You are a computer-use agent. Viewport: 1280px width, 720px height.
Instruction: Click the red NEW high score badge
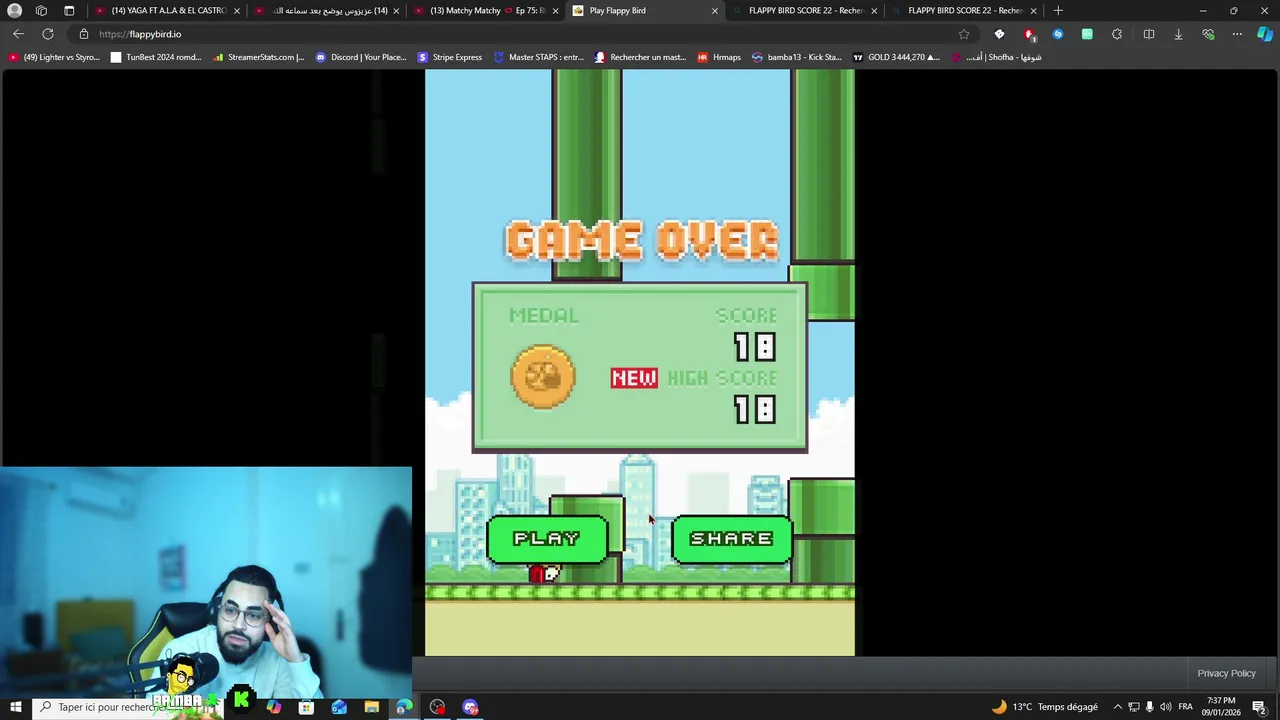tap(634, 378)
